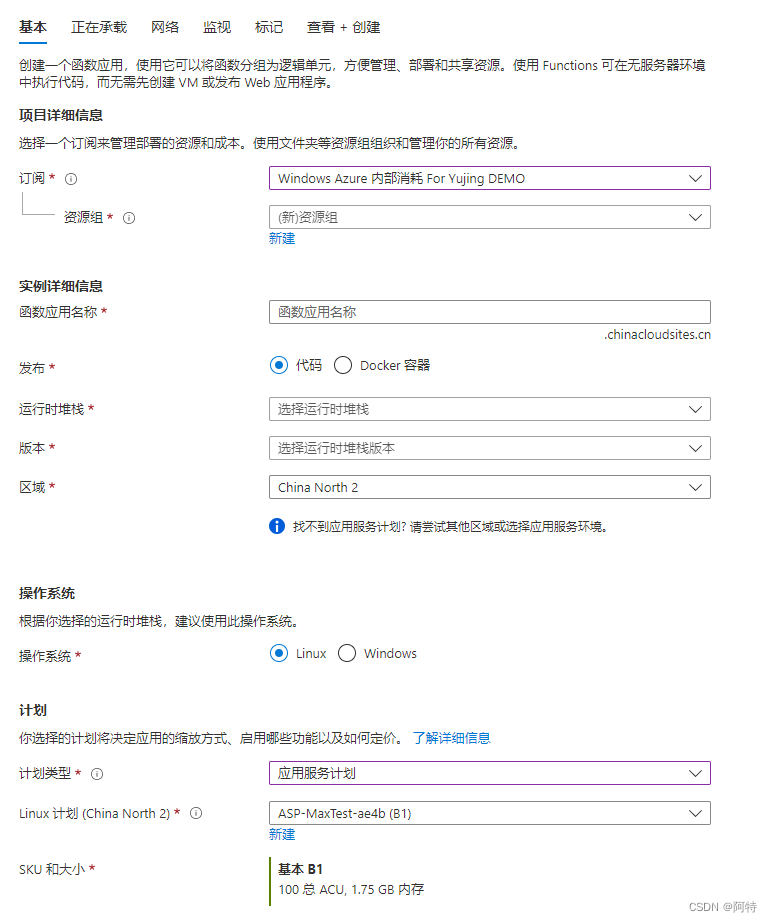
Task: Click the 函数应用名称 input field
Action: [x=490, y=312]
